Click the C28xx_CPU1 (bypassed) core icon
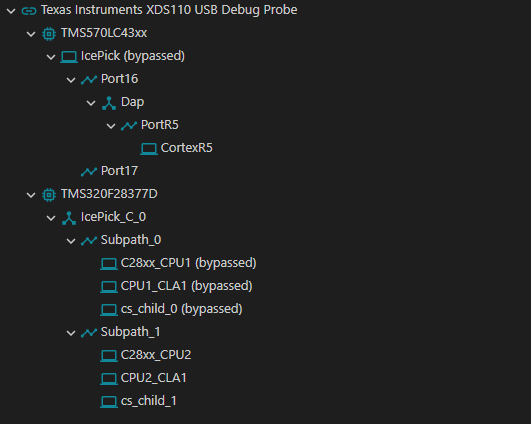This screenshot has width=531, height=424. coord(109,264)
